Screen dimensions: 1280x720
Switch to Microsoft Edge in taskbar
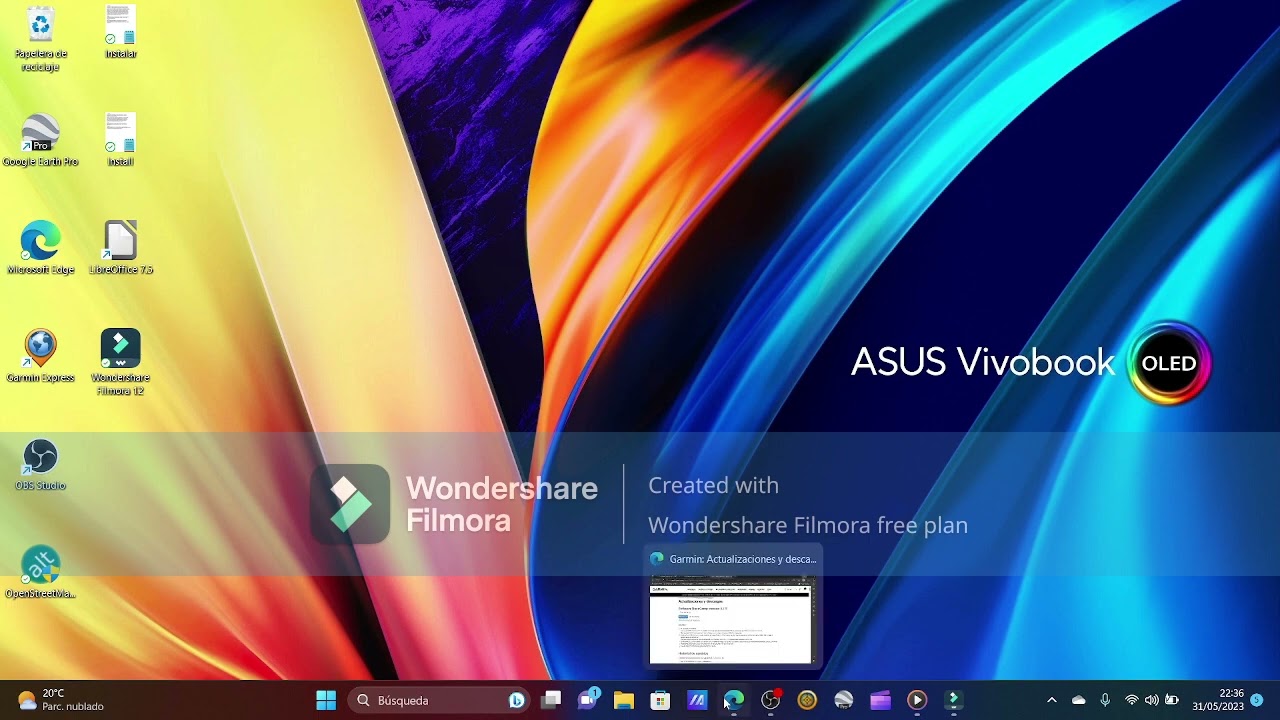point(734,700)
